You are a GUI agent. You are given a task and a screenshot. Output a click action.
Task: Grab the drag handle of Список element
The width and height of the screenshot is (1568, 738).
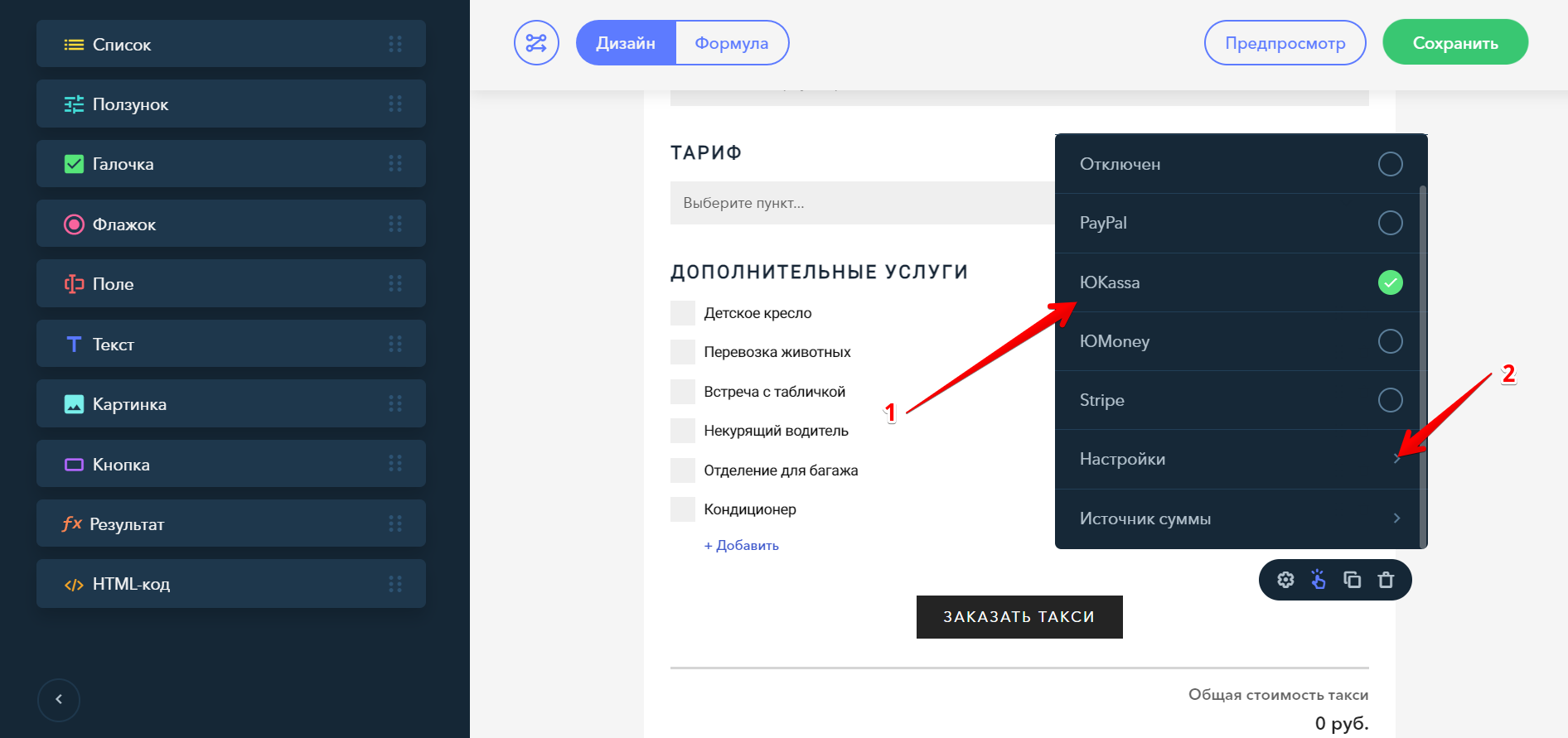pyautogui.click(x=395, y=44)
